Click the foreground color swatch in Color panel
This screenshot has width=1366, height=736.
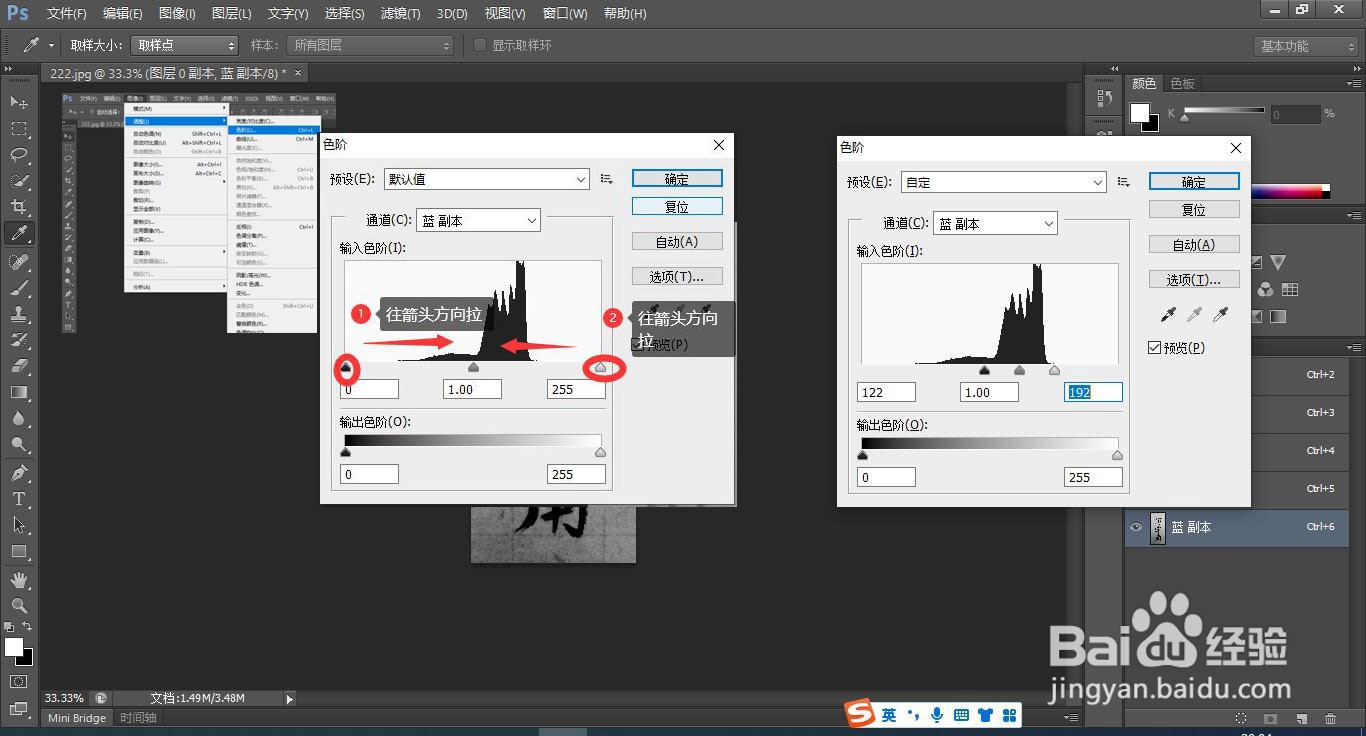click(1140, 112)
